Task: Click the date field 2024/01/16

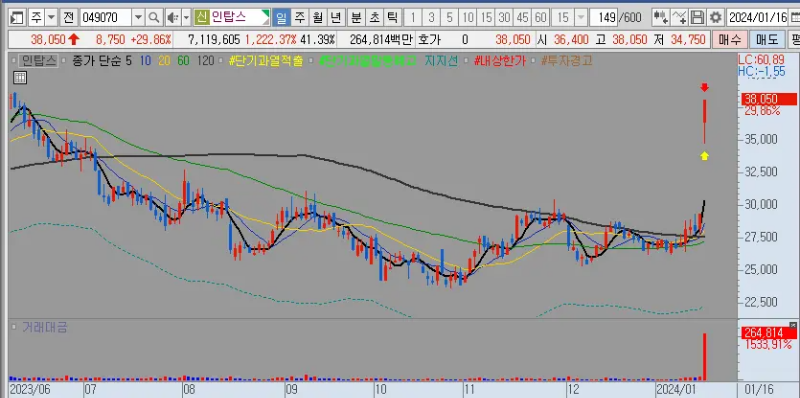Action: pos(758,18)
